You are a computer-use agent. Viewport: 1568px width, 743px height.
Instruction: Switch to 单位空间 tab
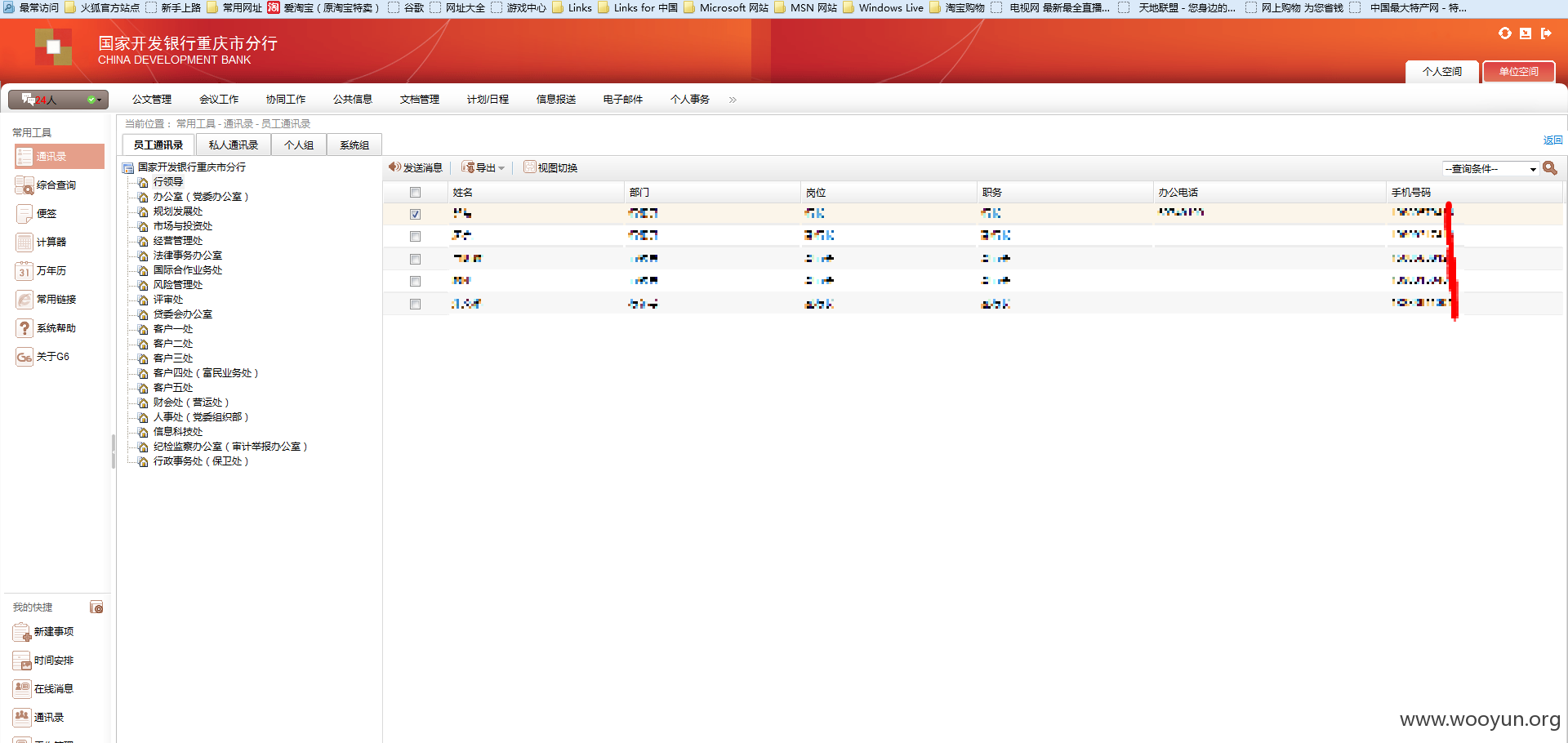(1519, 72)
